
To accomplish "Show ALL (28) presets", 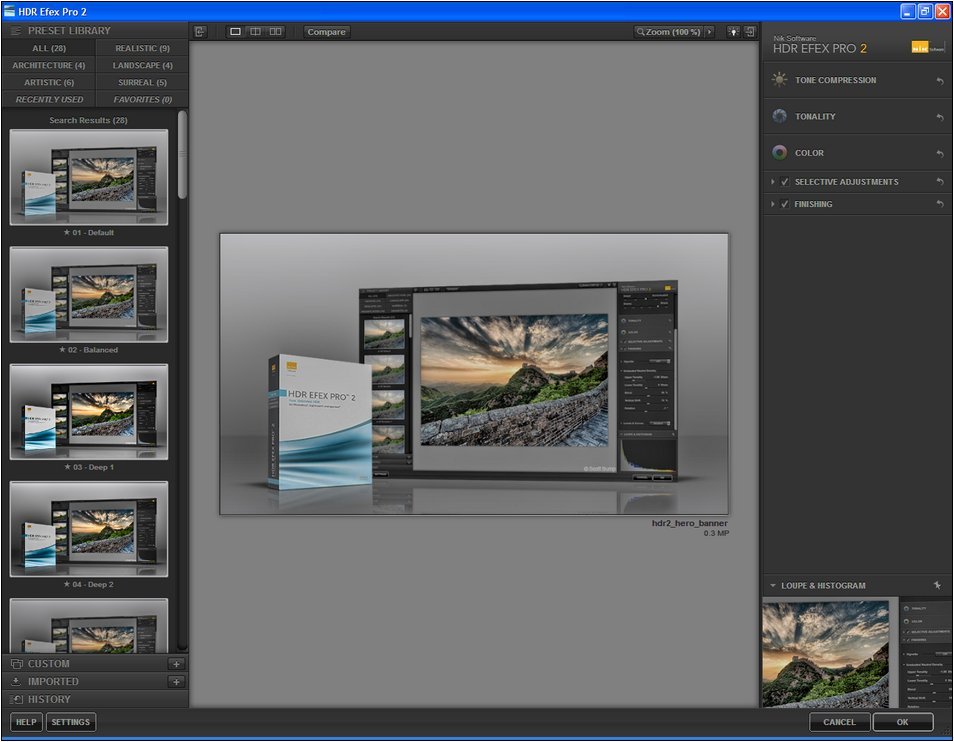I will point(49,48).
